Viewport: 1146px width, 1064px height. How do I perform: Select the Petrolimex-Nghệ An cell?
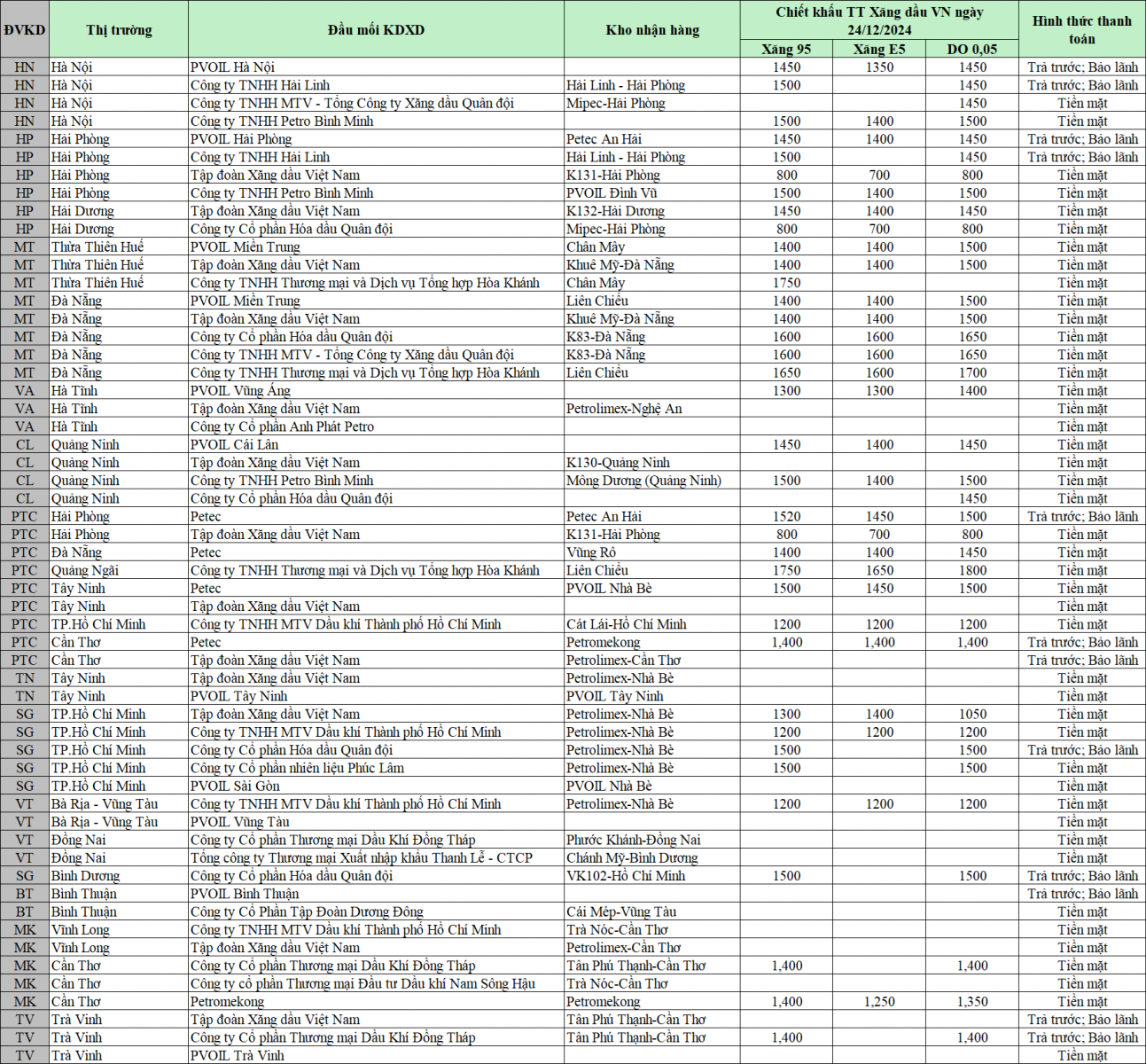point(652,409)
